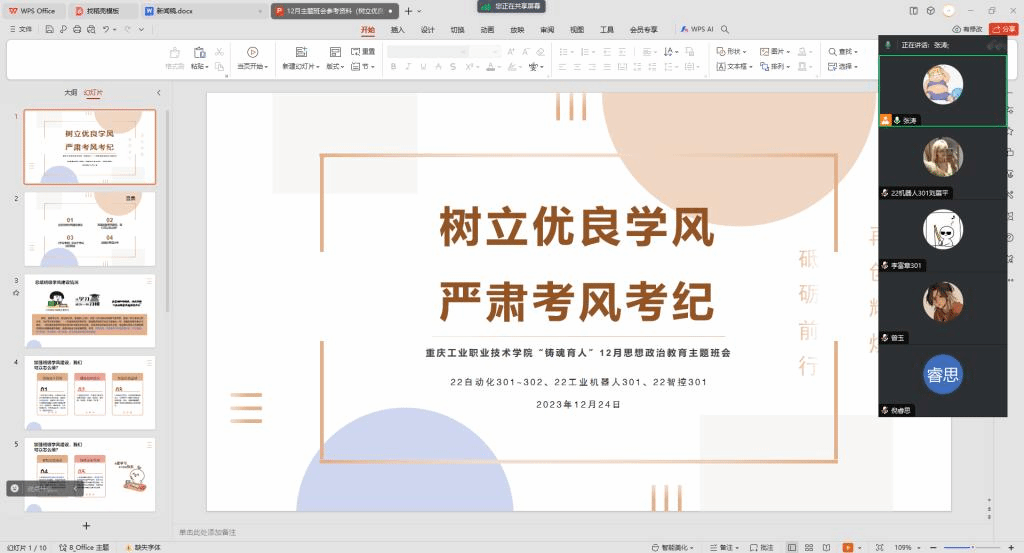Screen dimensions: 1024x553
Task: Click the Reset (重置) slide button
Action: click(363, 52)
